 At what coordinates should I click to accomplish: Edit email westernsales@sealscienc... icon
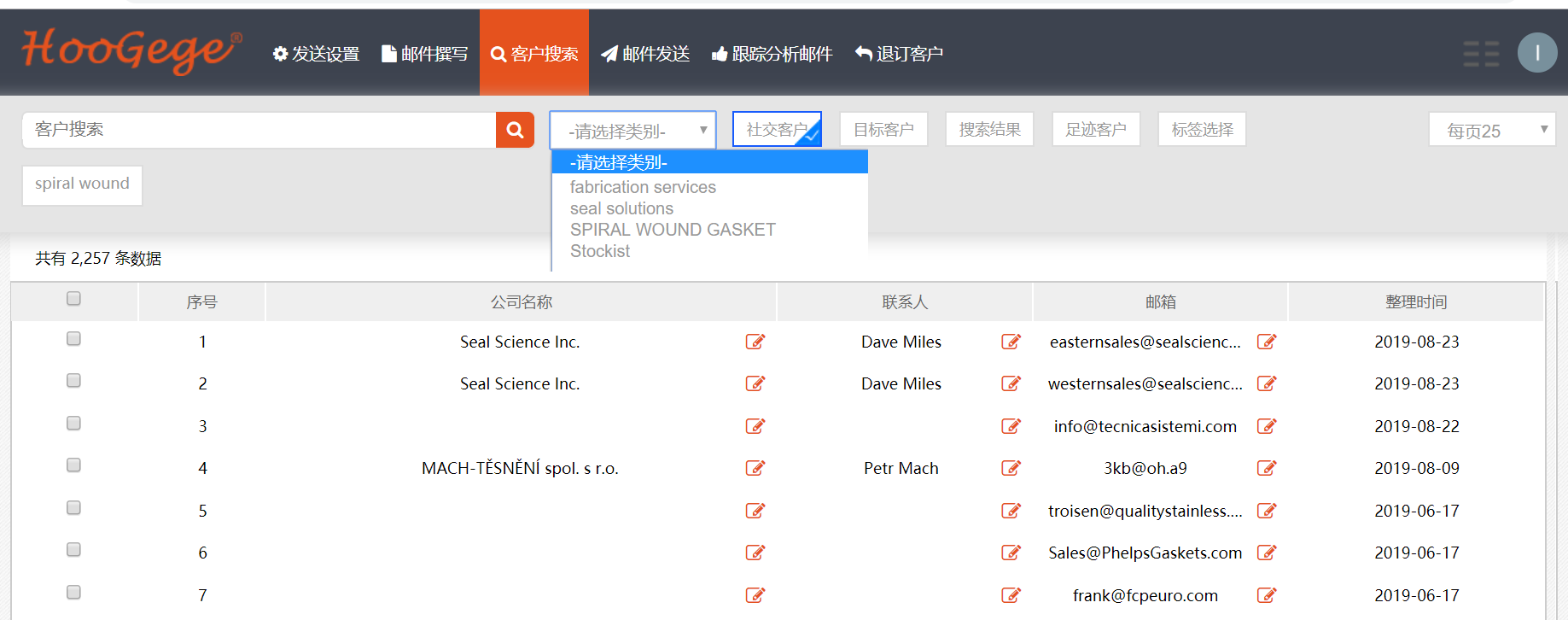point(1267,383)
